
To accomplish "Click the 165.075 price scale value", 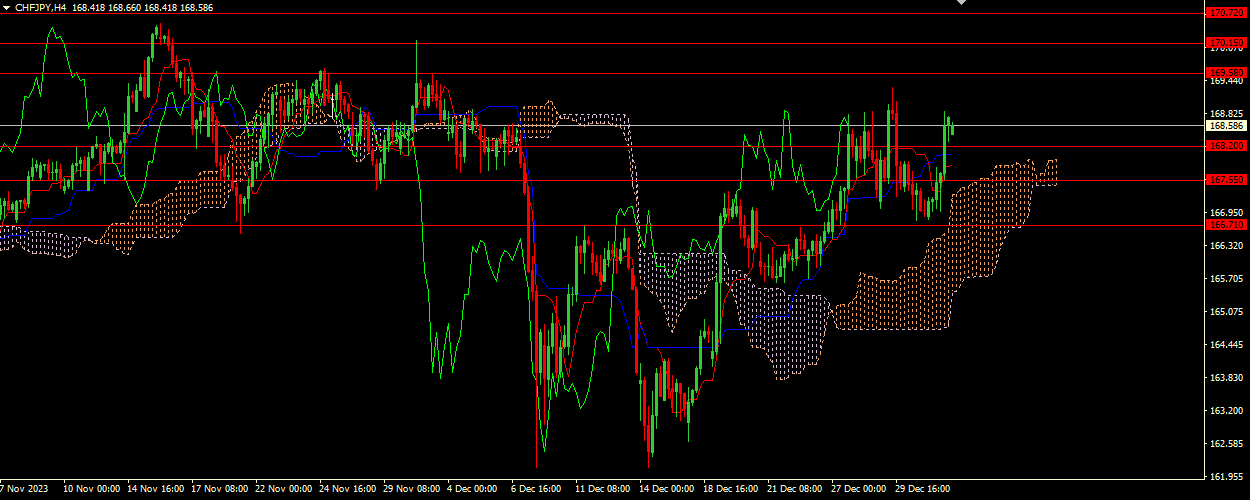I will 1226,312.
